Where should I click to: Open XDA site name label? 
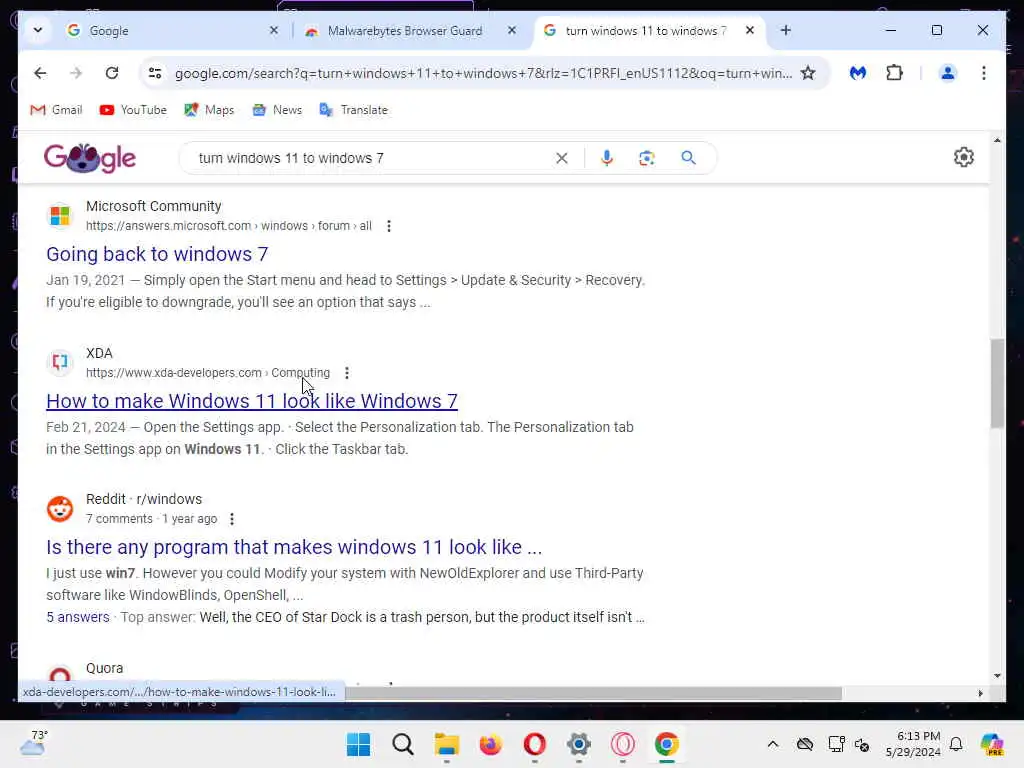(x=99, y=353)
